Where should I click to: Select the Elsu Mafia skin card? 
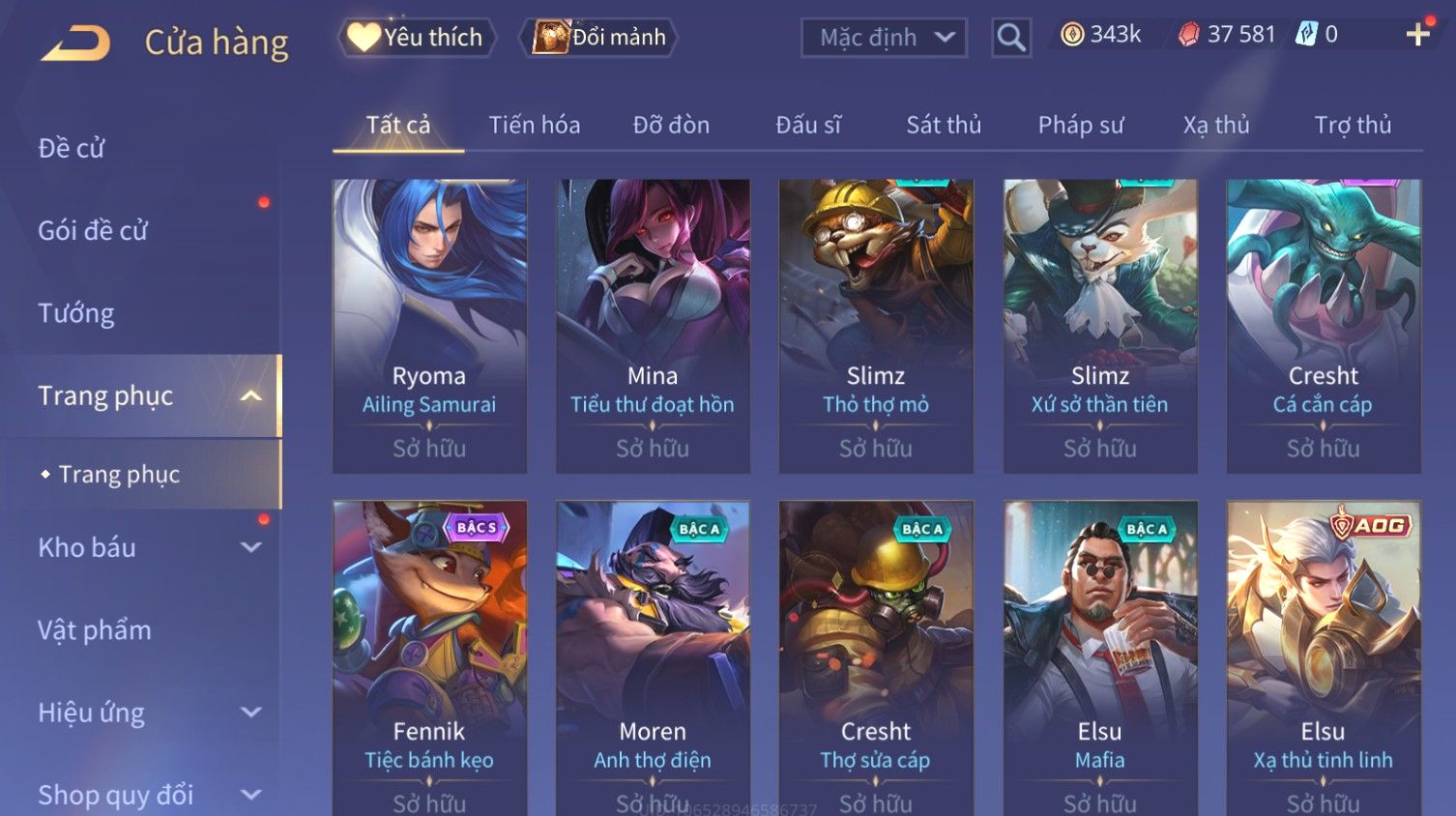(x=1100, y=657)
